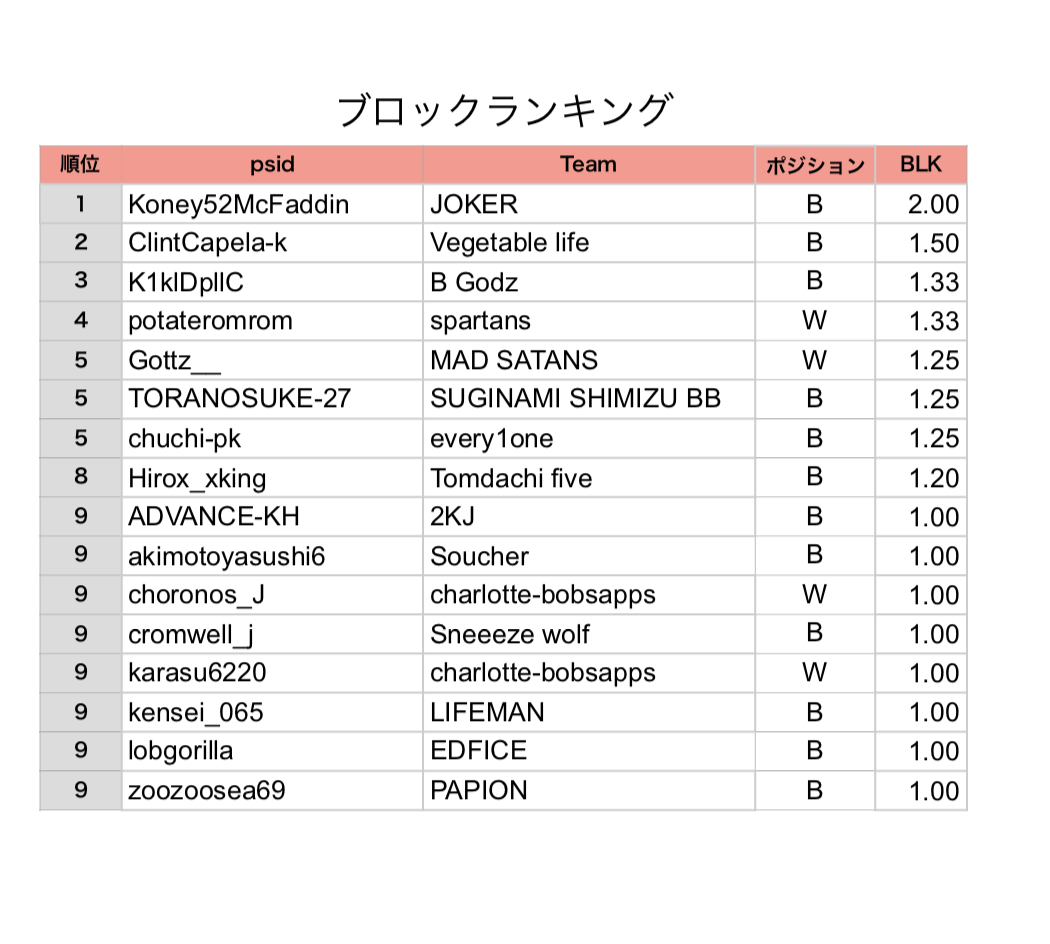Select the akimotoyasushi6 psid cell
The height and width of the screenshot is (944, 1050).
coord(227,556)
